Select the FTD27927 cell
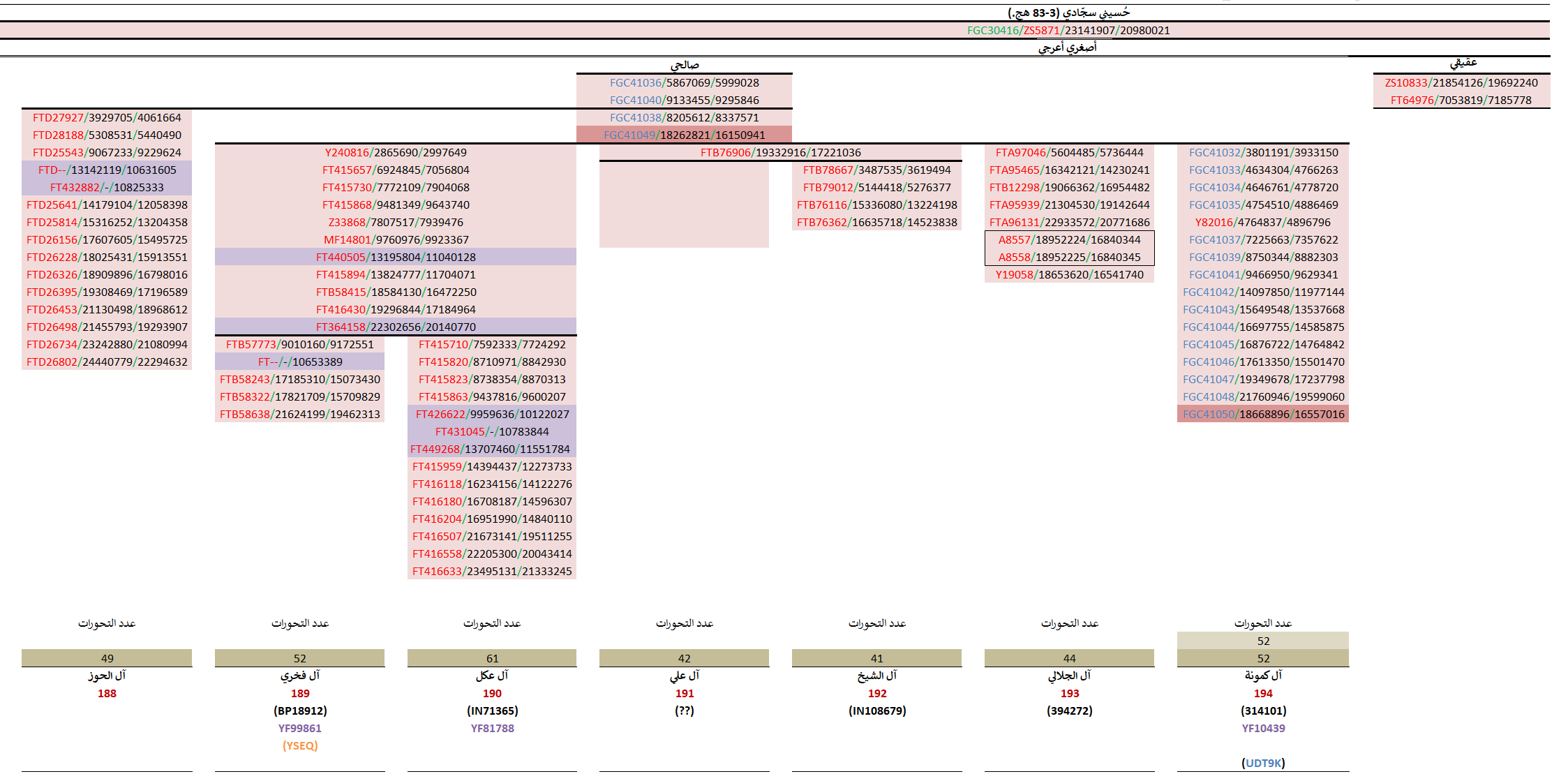 [x=107, y=117]
